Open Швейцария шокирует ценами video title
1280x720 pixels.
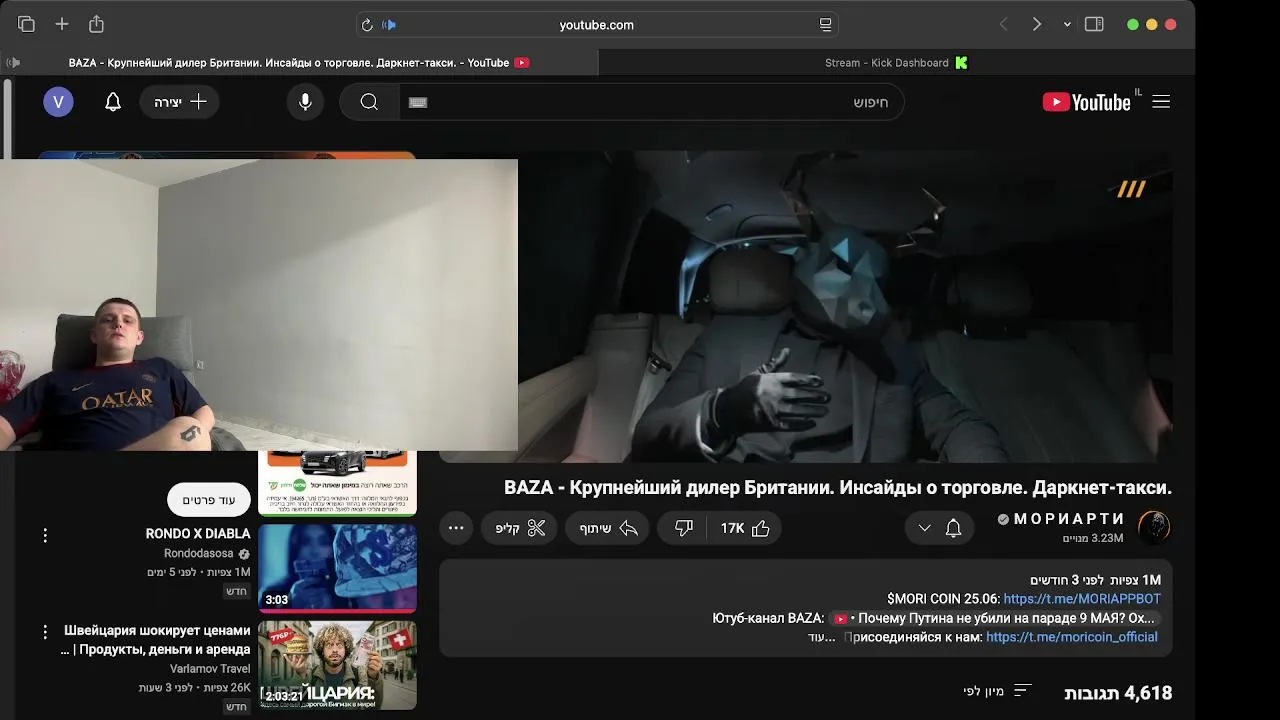coord(156,640)
